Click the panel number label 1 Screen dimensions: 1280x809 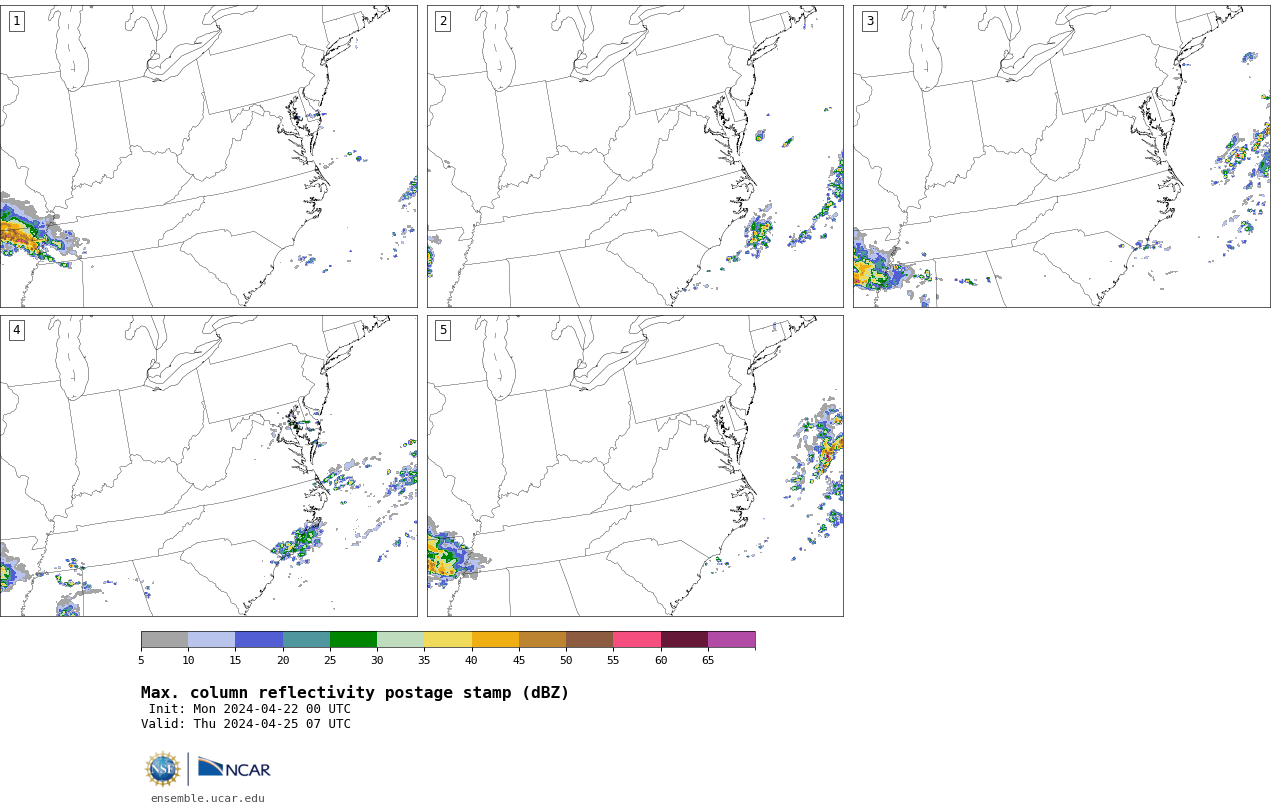[16, 21]
